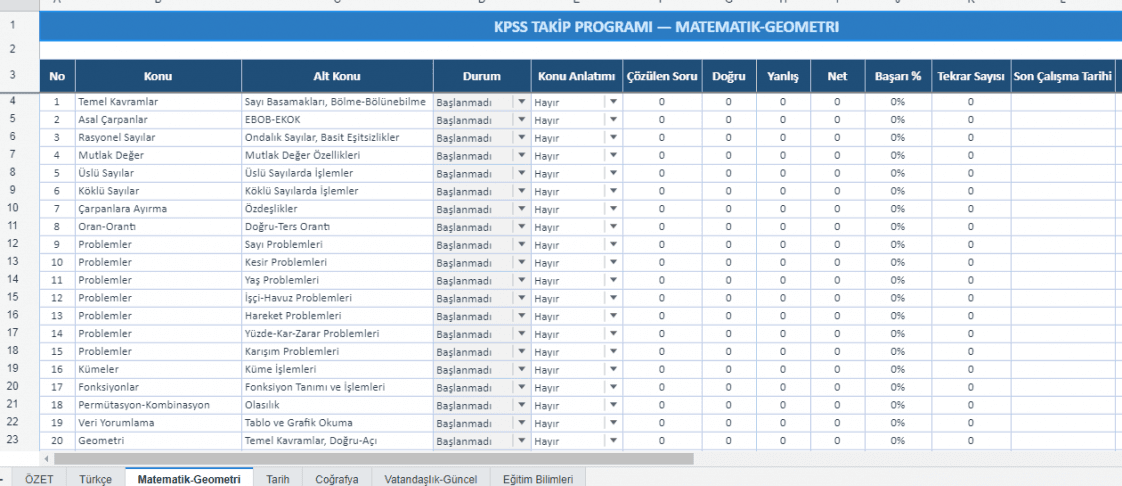Click the Alt Konu column header cell

coord(337,77)
